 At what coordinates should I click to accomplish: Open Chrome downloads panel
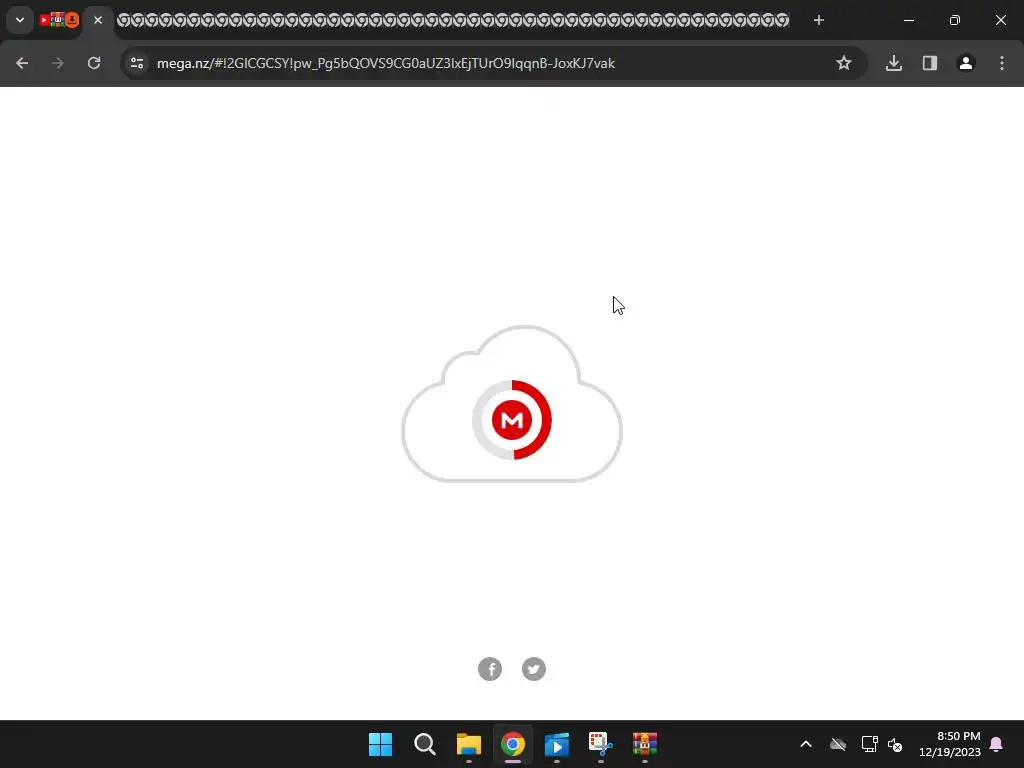[x=894, y=63]
